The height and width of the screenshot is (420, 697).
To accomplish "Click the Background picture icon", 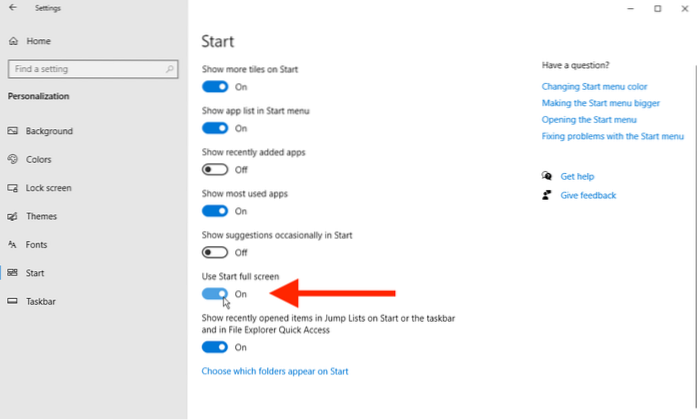I will tap(12, 131).
